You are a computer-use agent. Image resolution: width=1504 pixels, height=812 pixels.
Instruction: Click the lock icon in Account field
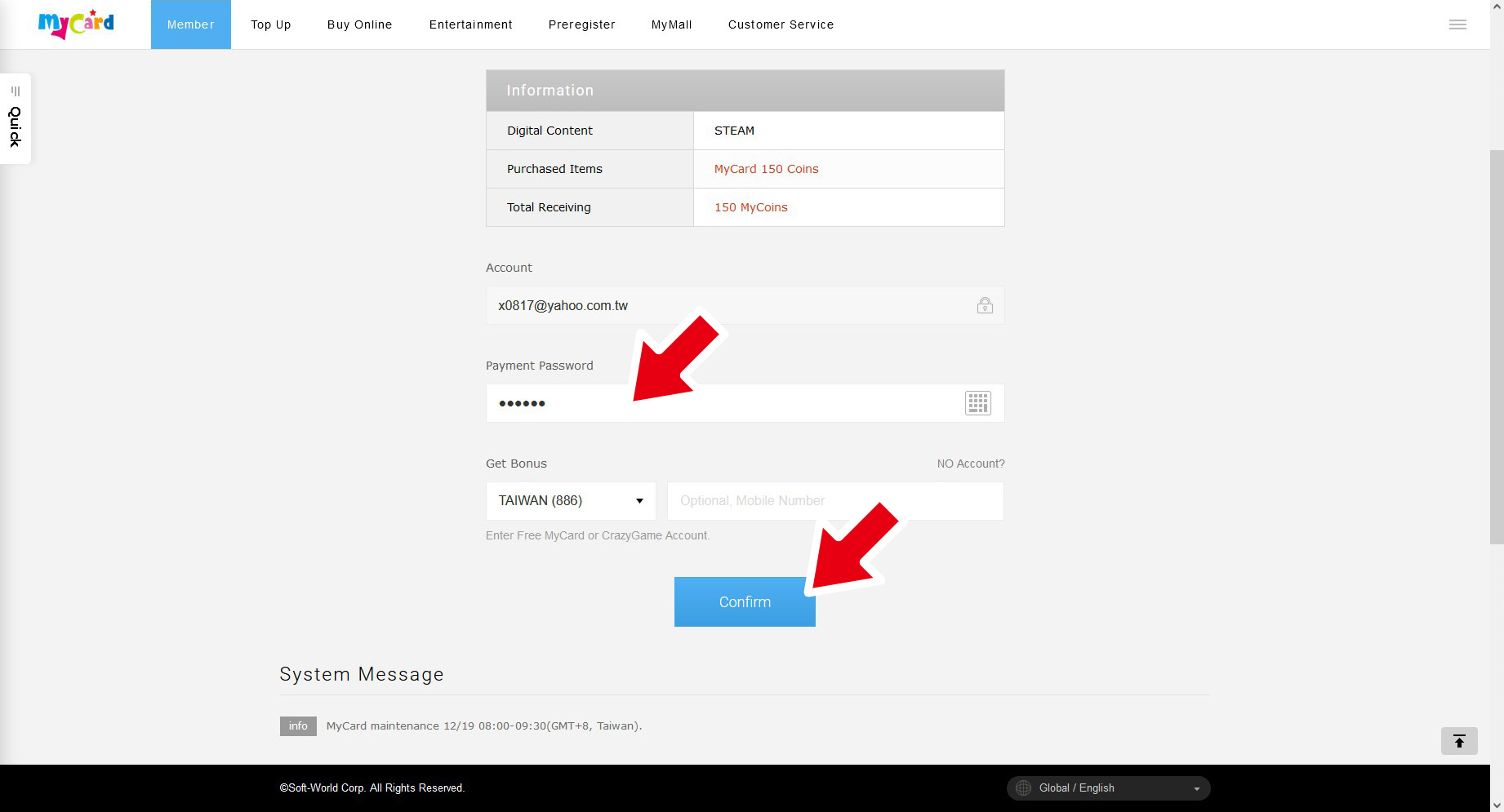[985, 305]
